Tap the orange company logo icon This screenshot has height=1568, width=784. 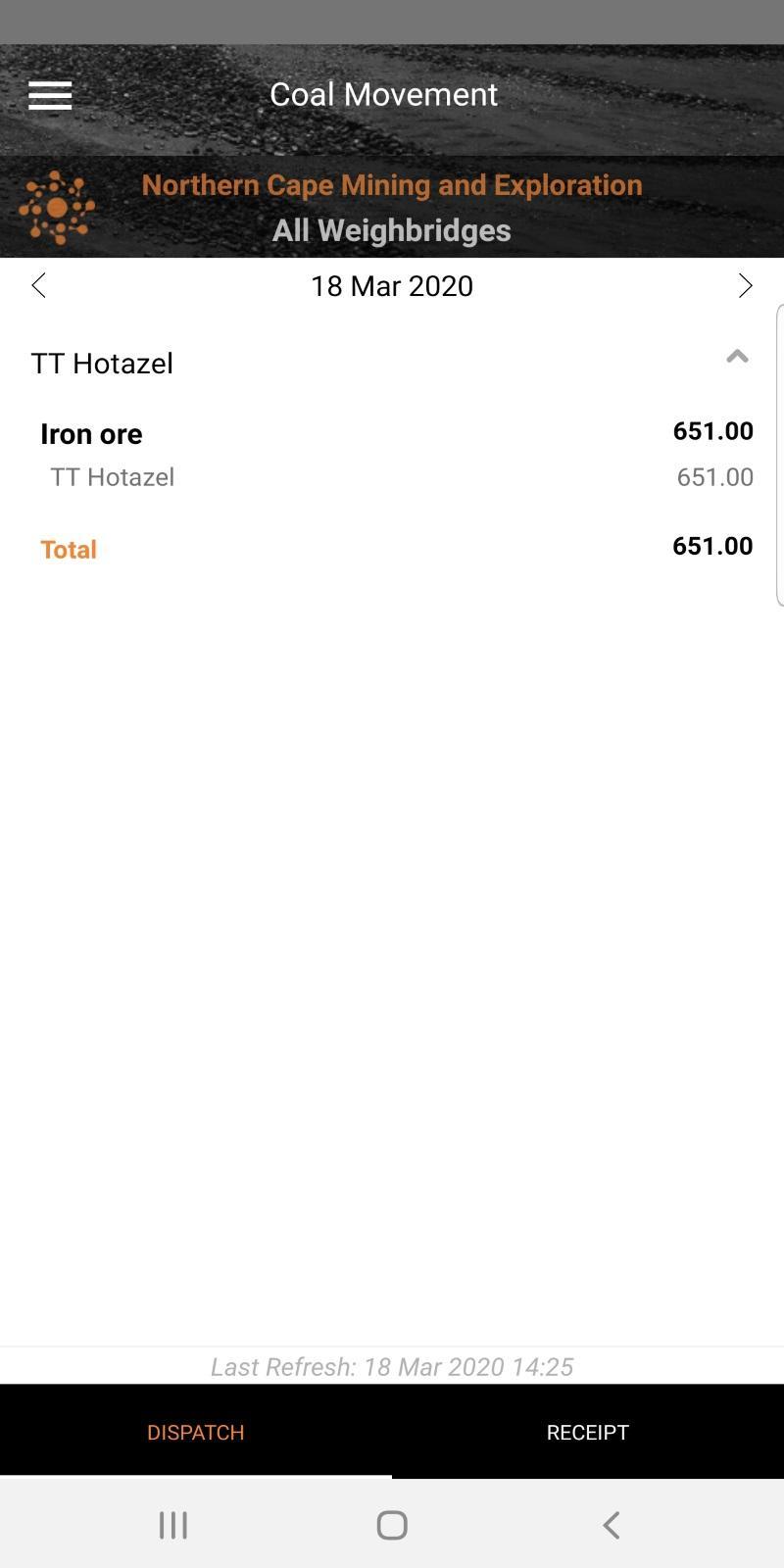click(57, 207)
